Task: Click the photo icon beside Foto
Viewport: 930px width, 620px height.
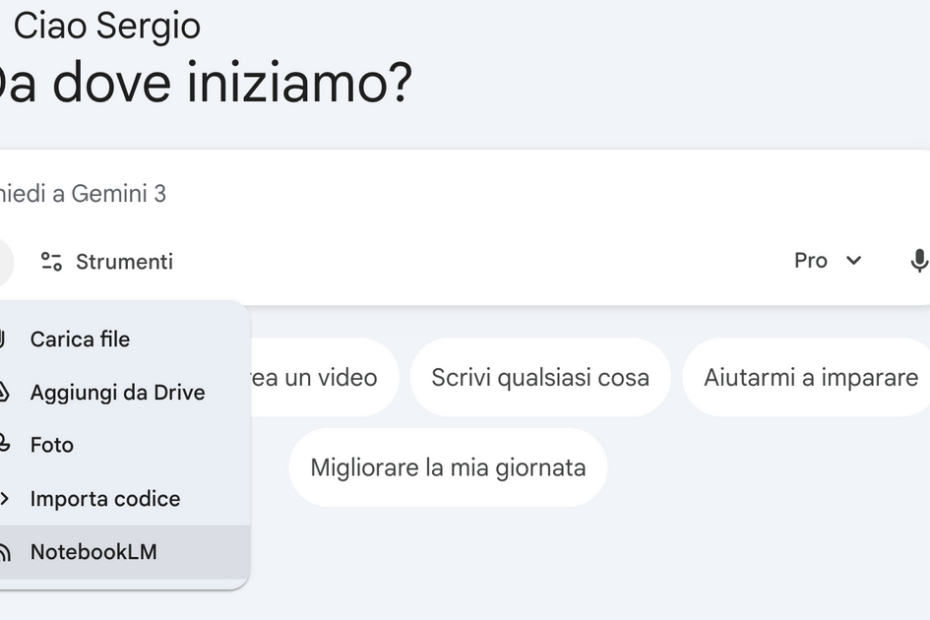Action: tap(3, 445)
